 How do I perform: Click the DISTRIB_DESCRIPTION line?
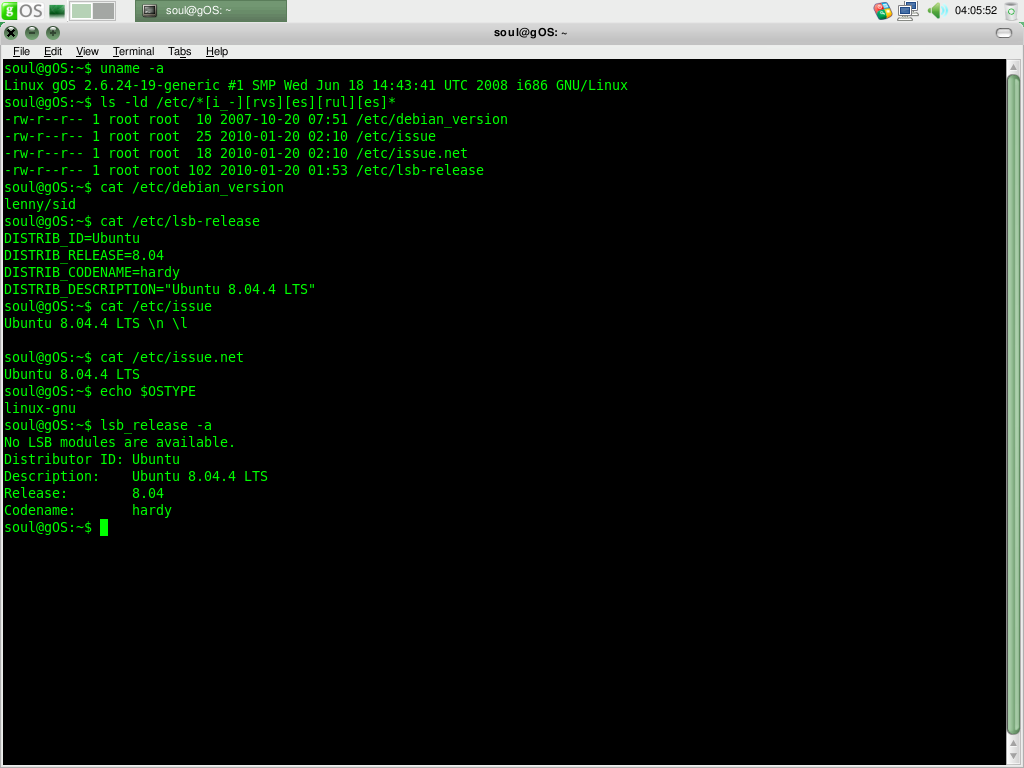pos(160,289)
